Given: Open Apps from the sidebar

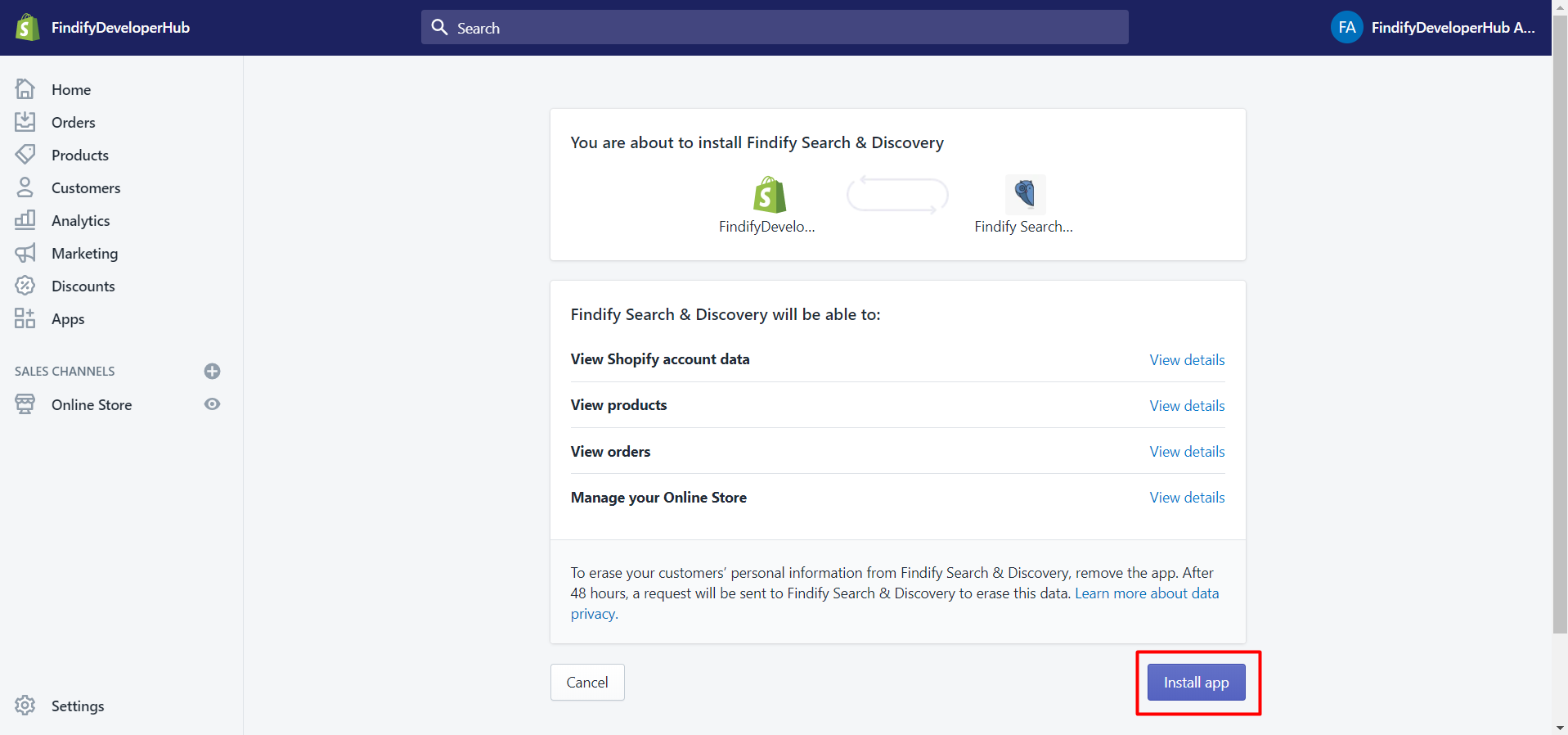Looking at the screenshot, I should click(68, 319).
